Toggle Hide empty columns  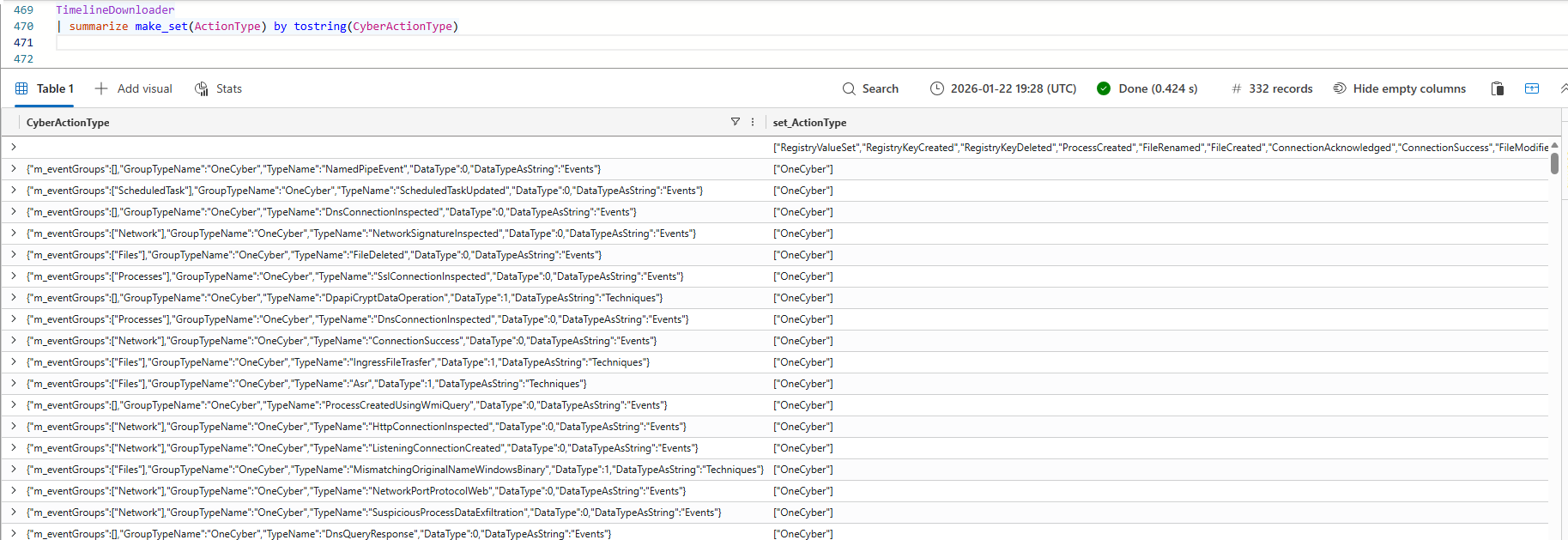(1399, 88)
